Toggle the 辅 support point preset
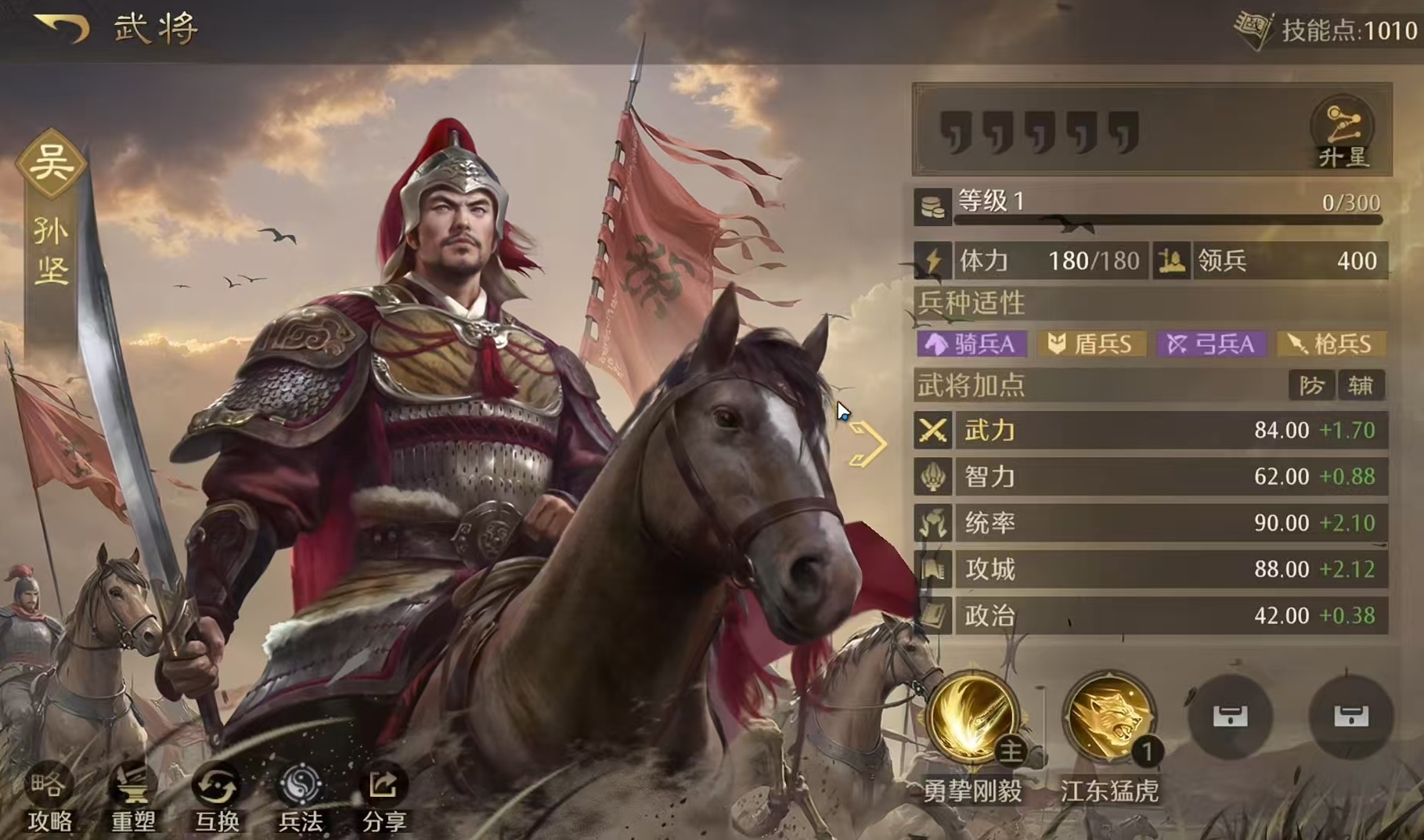The height and width of the screenshot is (840, 1424). [1361, 385]
